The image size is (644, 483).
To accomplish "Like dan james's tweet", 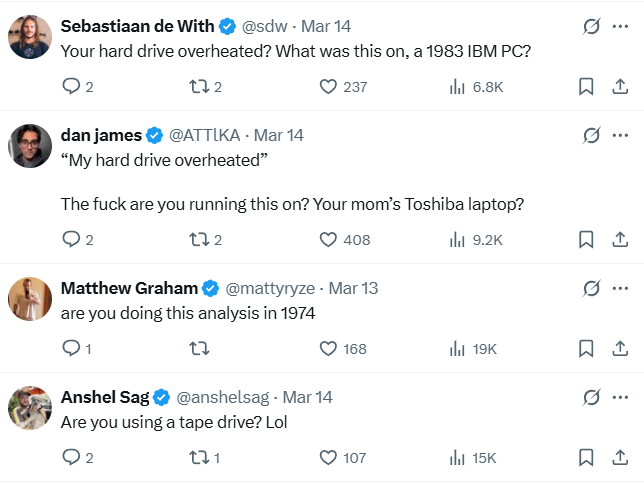I will coord(328,239).
